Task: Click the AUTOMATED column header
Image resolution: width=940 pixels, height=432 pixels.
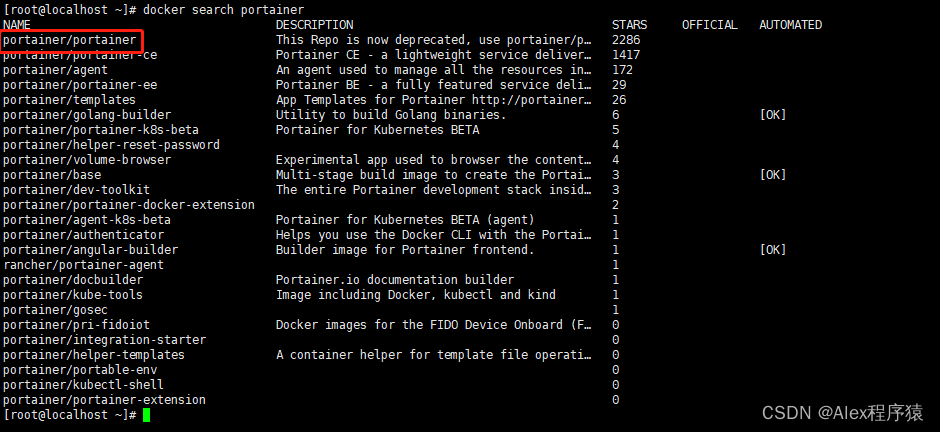Action: tap(791, 25)
